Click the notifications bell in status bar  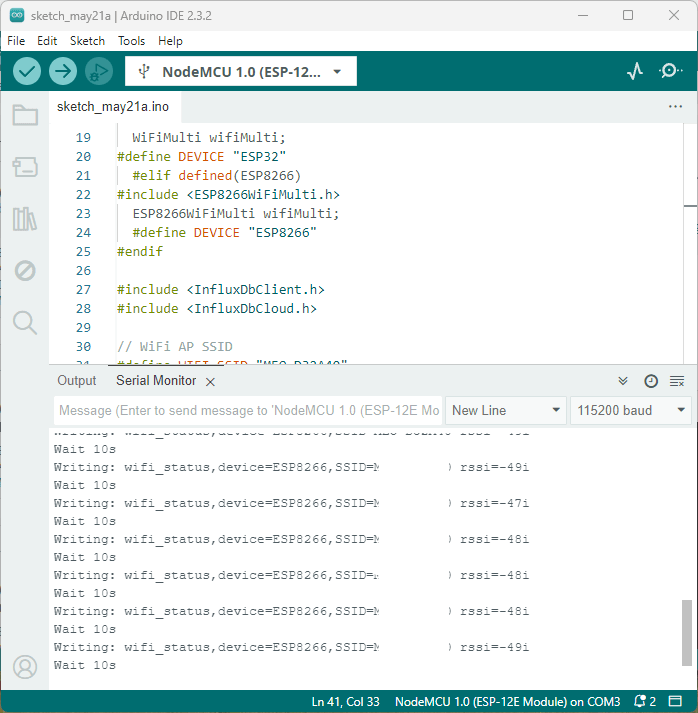(645, 701)
